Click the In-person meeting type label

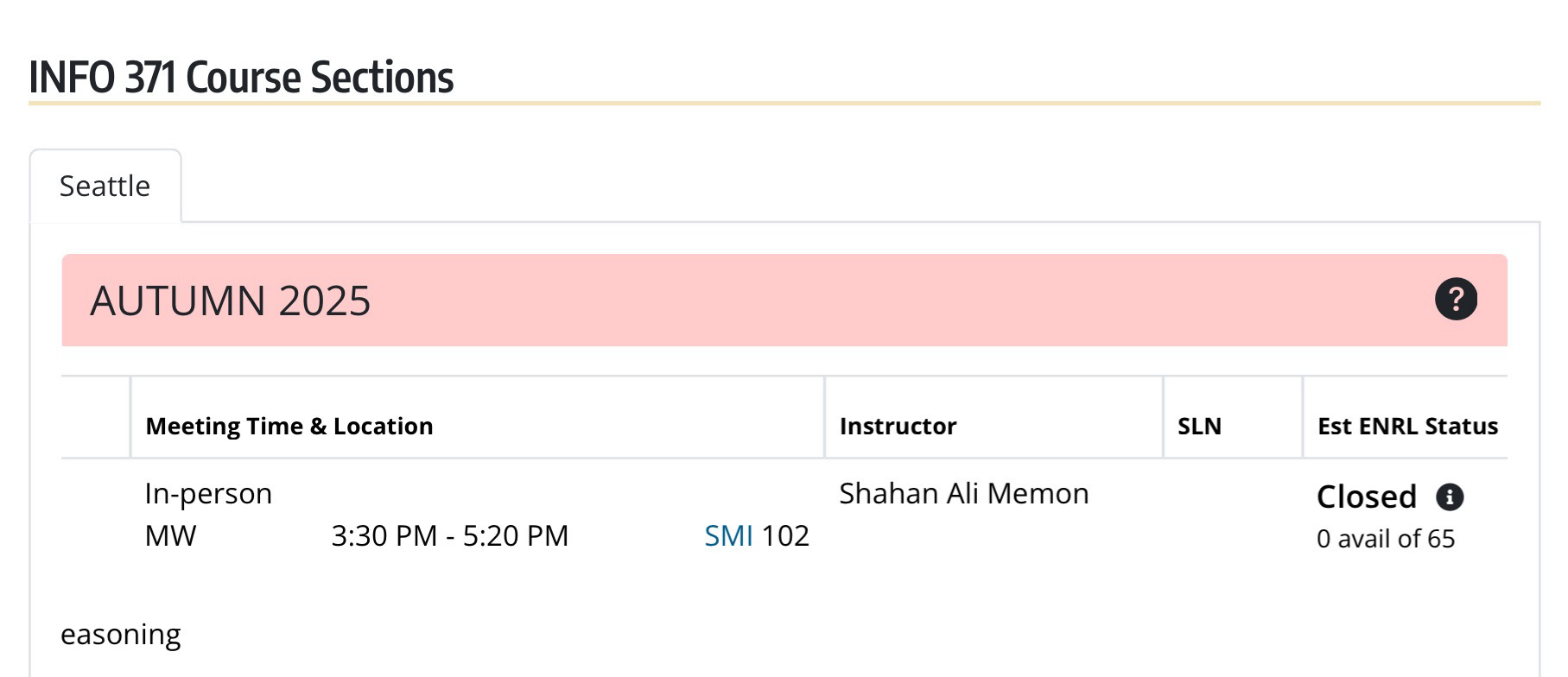pyautogui.click(x=208, y=493)
